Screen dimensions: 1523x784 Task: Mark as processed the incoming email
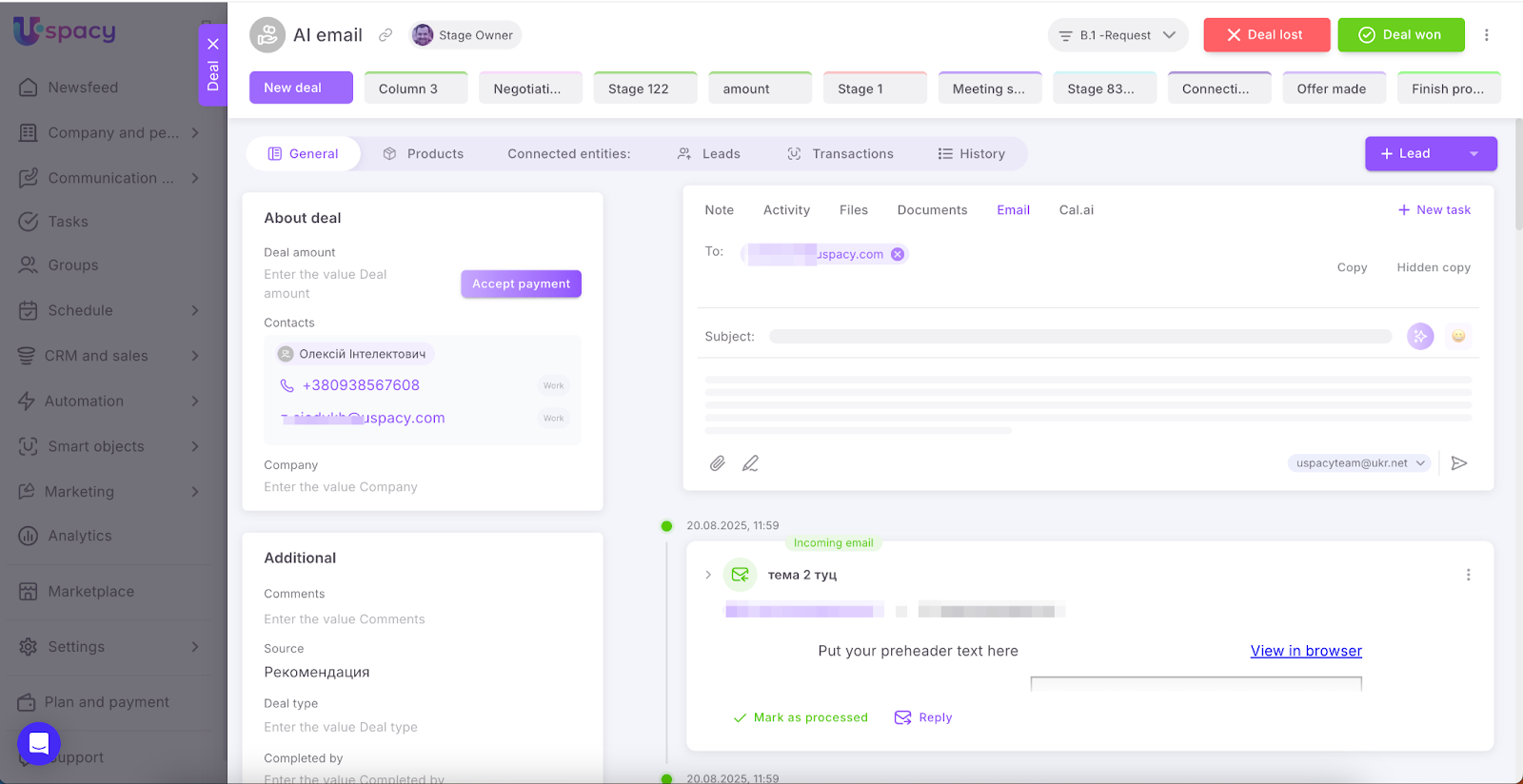point(801,717)
